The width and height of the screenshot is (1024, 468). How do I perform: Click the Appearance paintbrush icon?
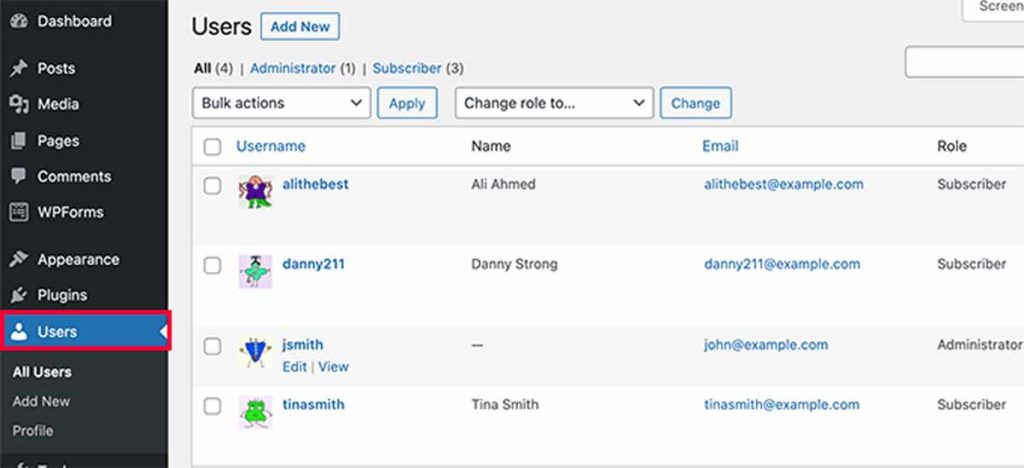pos(18,259)
